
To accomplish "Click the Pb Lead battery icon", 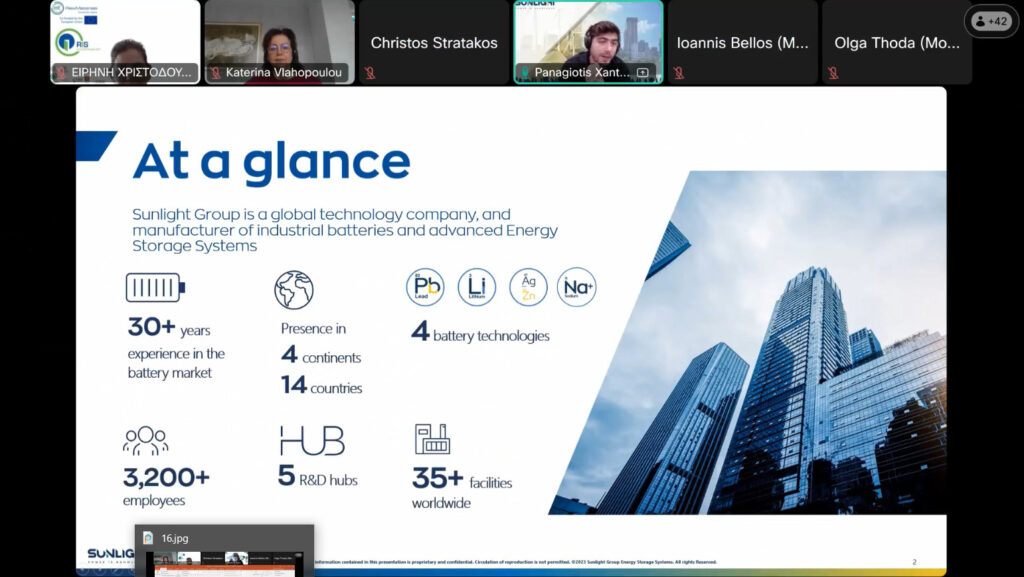I will coord(425,287).
